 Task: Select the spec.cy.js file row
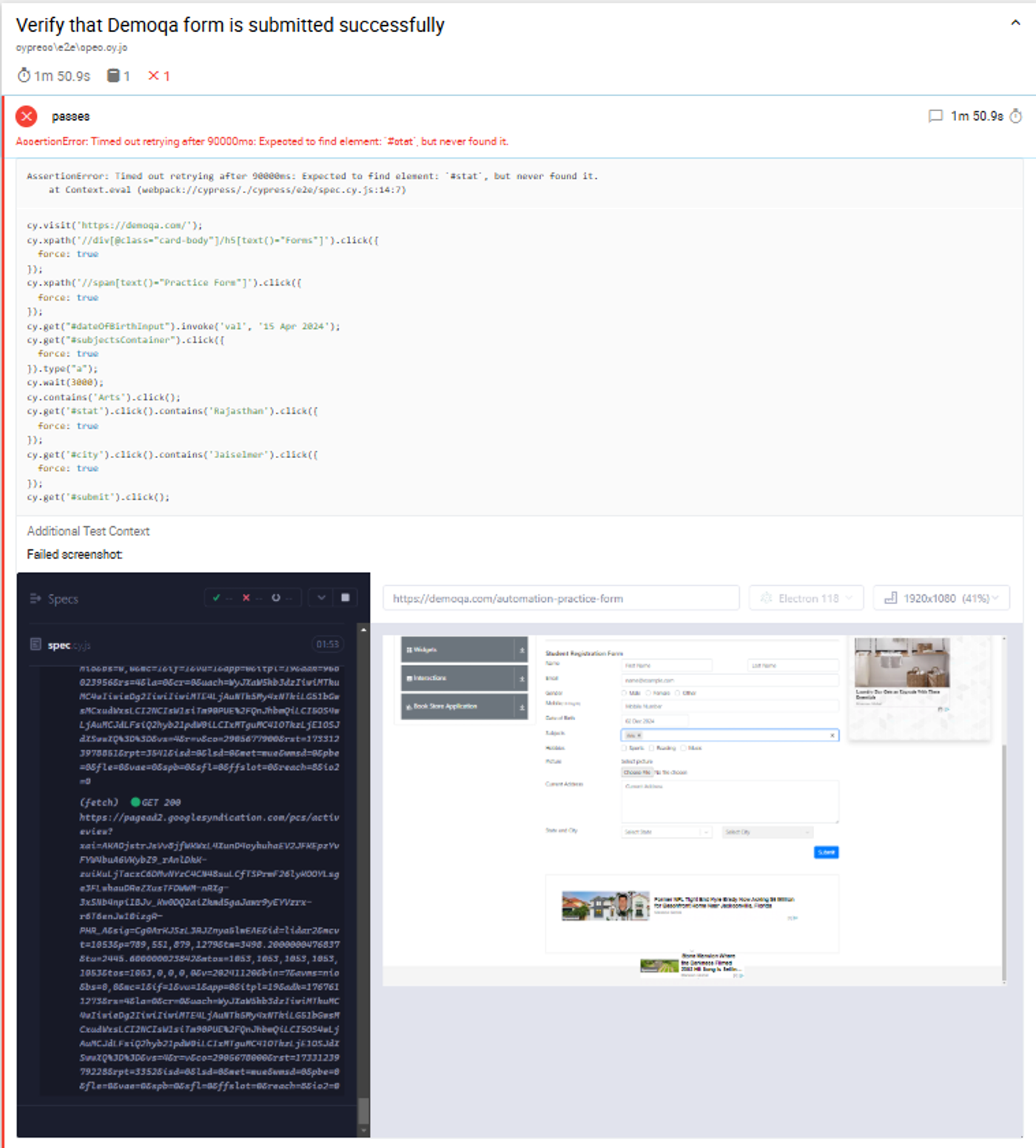tap(187, 645)
